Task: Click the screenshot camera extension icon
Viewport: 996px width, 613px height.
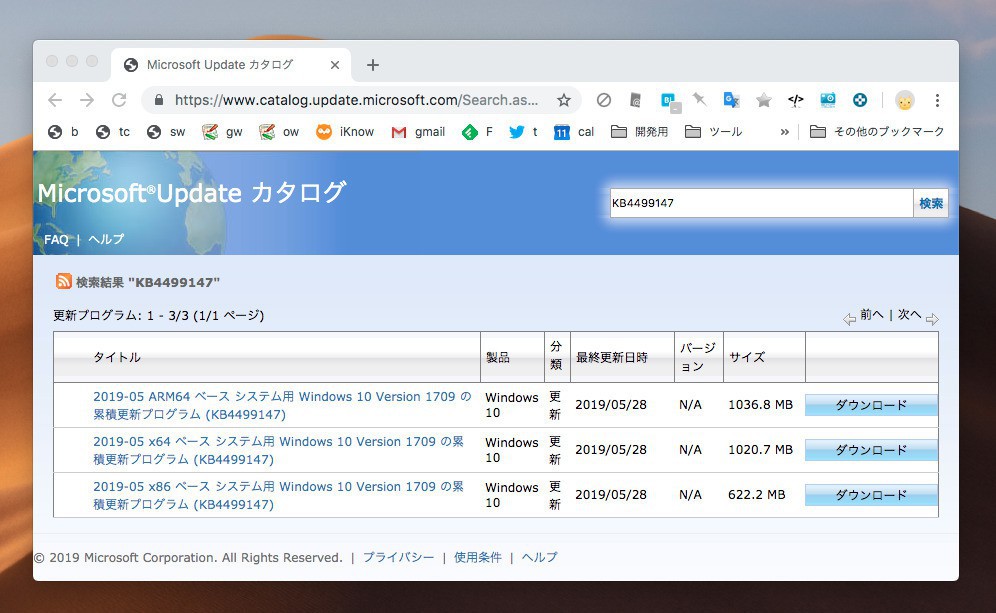Action: 828,100
